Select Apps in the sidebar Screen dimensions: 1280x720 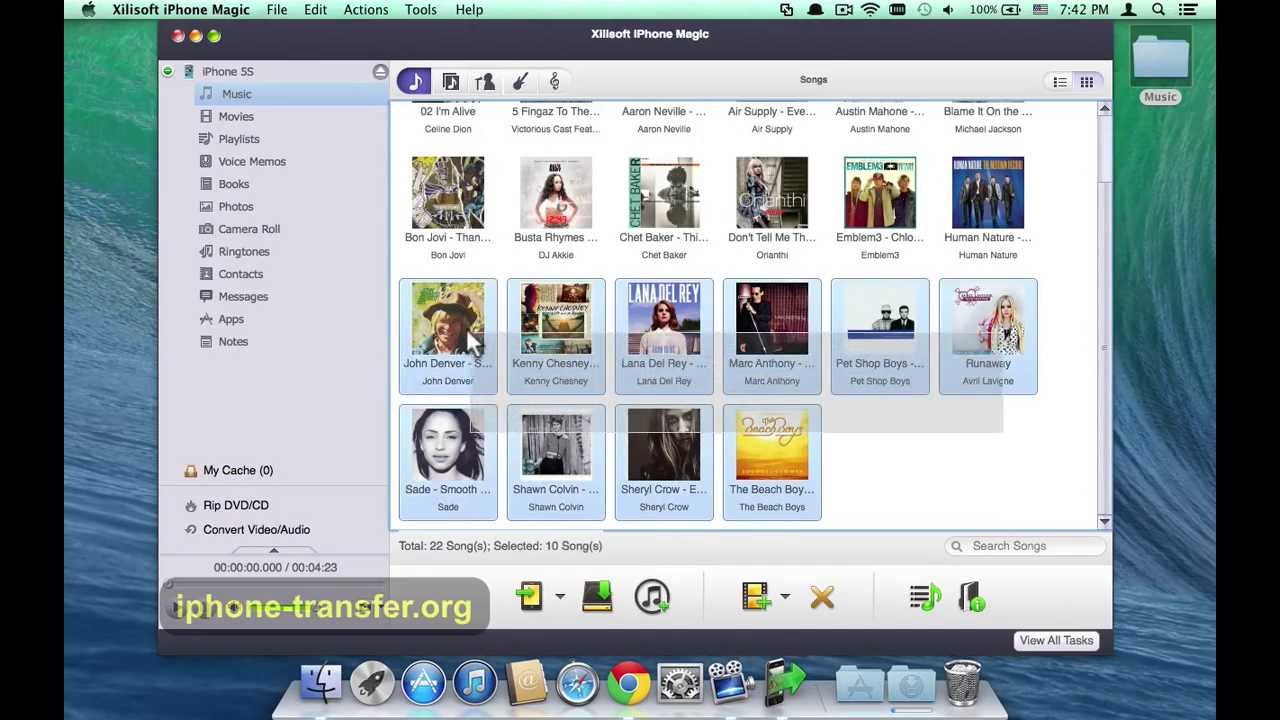click(x=231, y=319)
